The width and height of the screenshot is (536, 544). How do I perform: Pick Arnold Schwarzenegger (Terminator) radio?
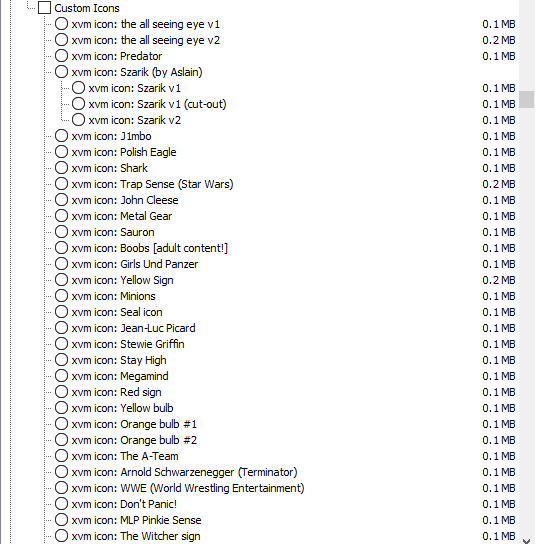pos(61,472)
